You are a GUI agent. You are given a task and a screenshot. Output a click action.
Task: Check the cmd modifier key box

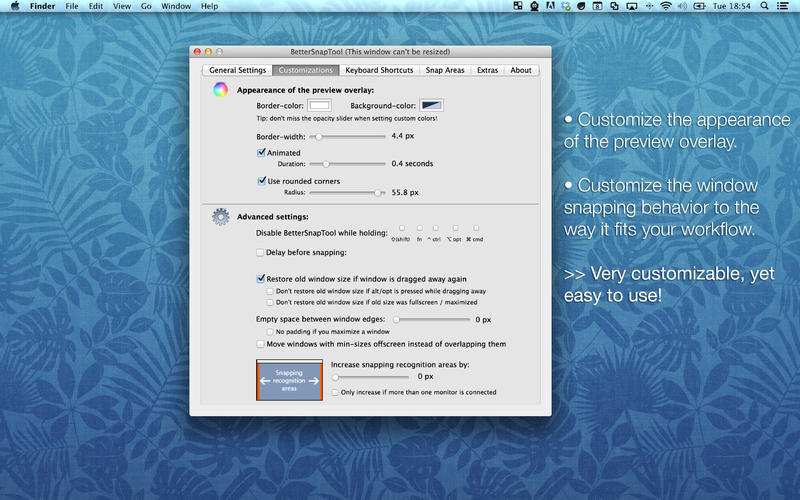coord(476,228)
